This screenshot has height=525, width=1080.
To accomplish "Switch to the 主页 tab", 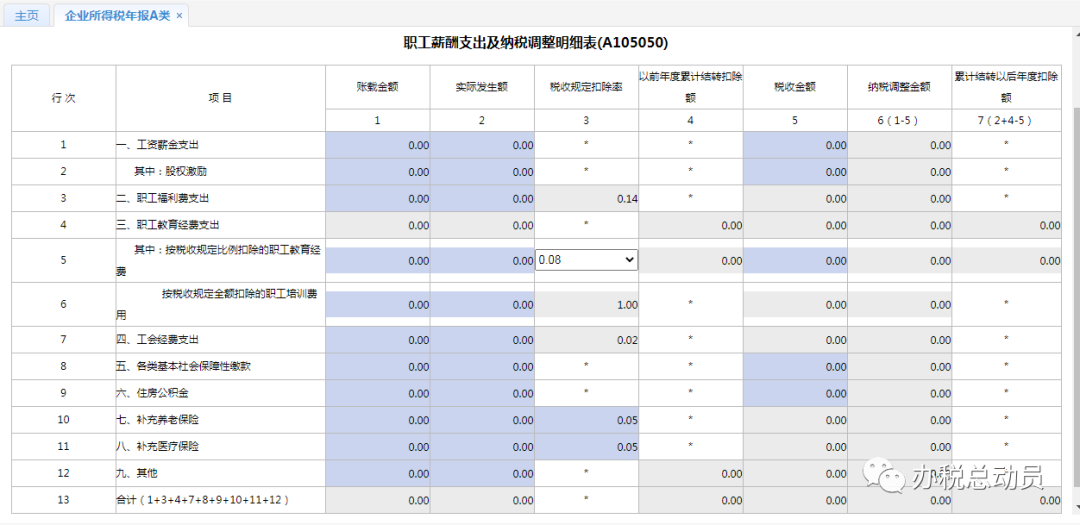I will (x=27, y=15).
